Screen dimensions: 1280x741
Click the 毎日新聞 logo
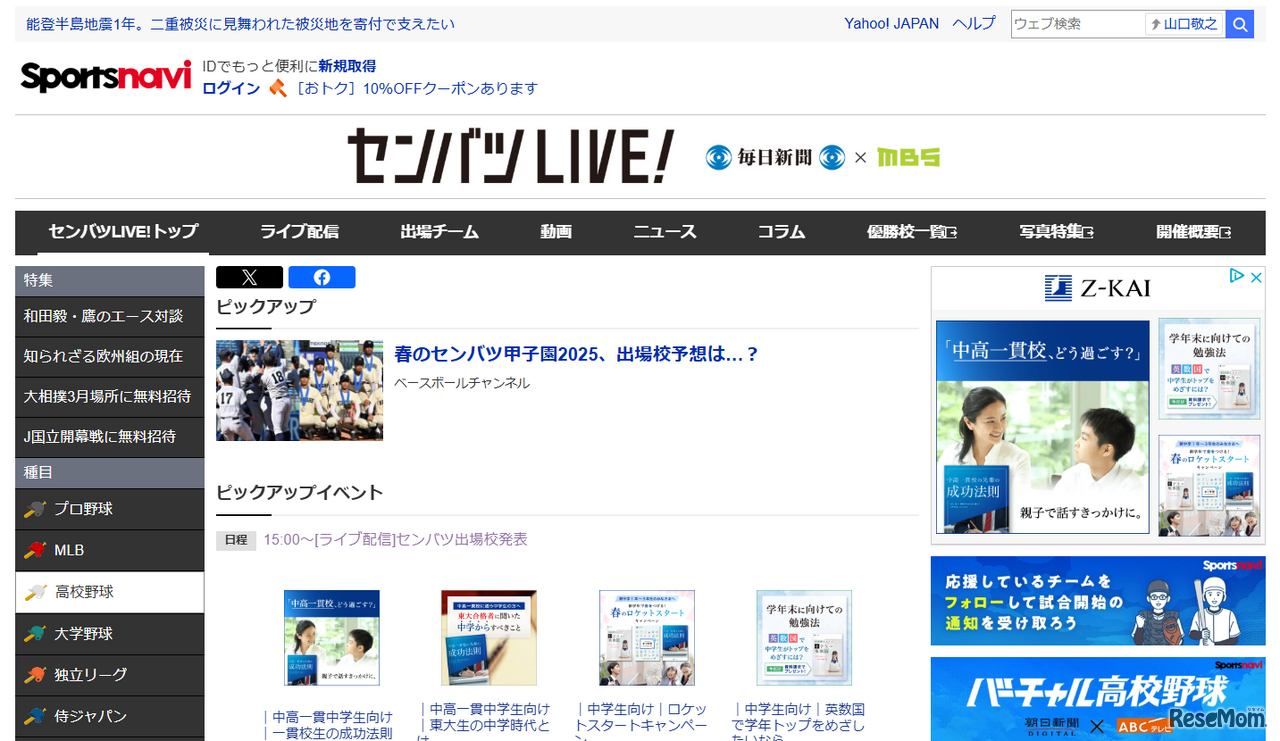pos(775,157)
